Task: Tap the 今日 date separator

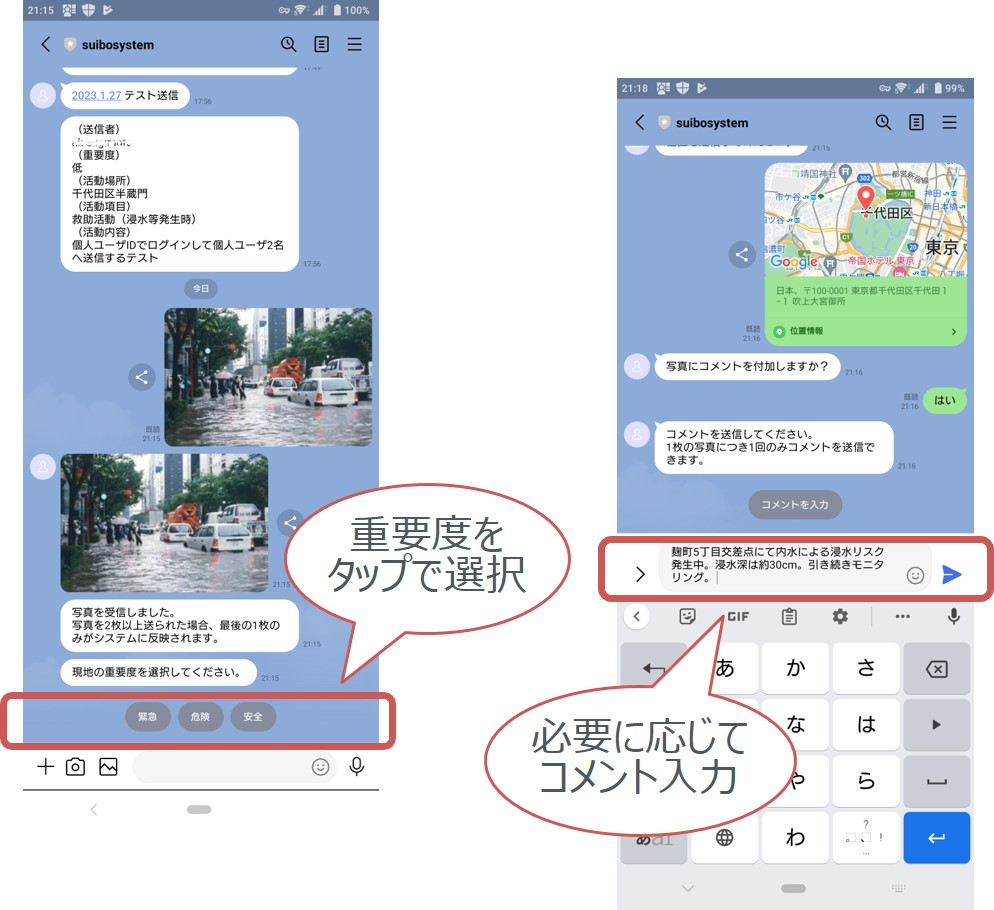Action: click(201, 289)
